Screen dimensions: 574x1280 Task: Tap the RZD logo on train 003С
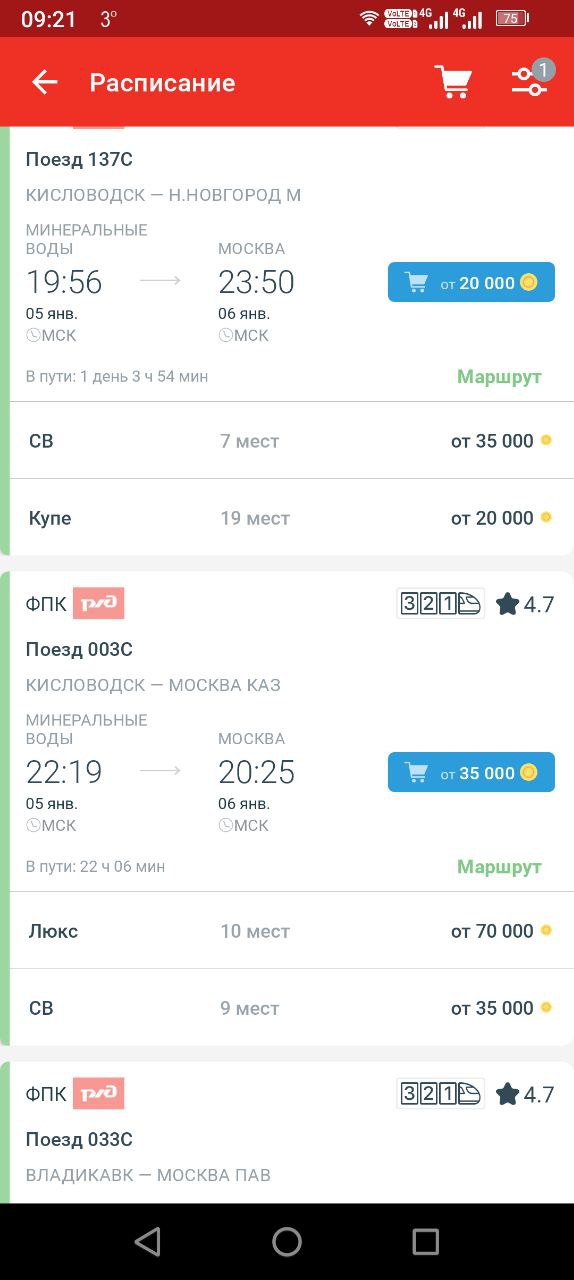coord(98,603)
